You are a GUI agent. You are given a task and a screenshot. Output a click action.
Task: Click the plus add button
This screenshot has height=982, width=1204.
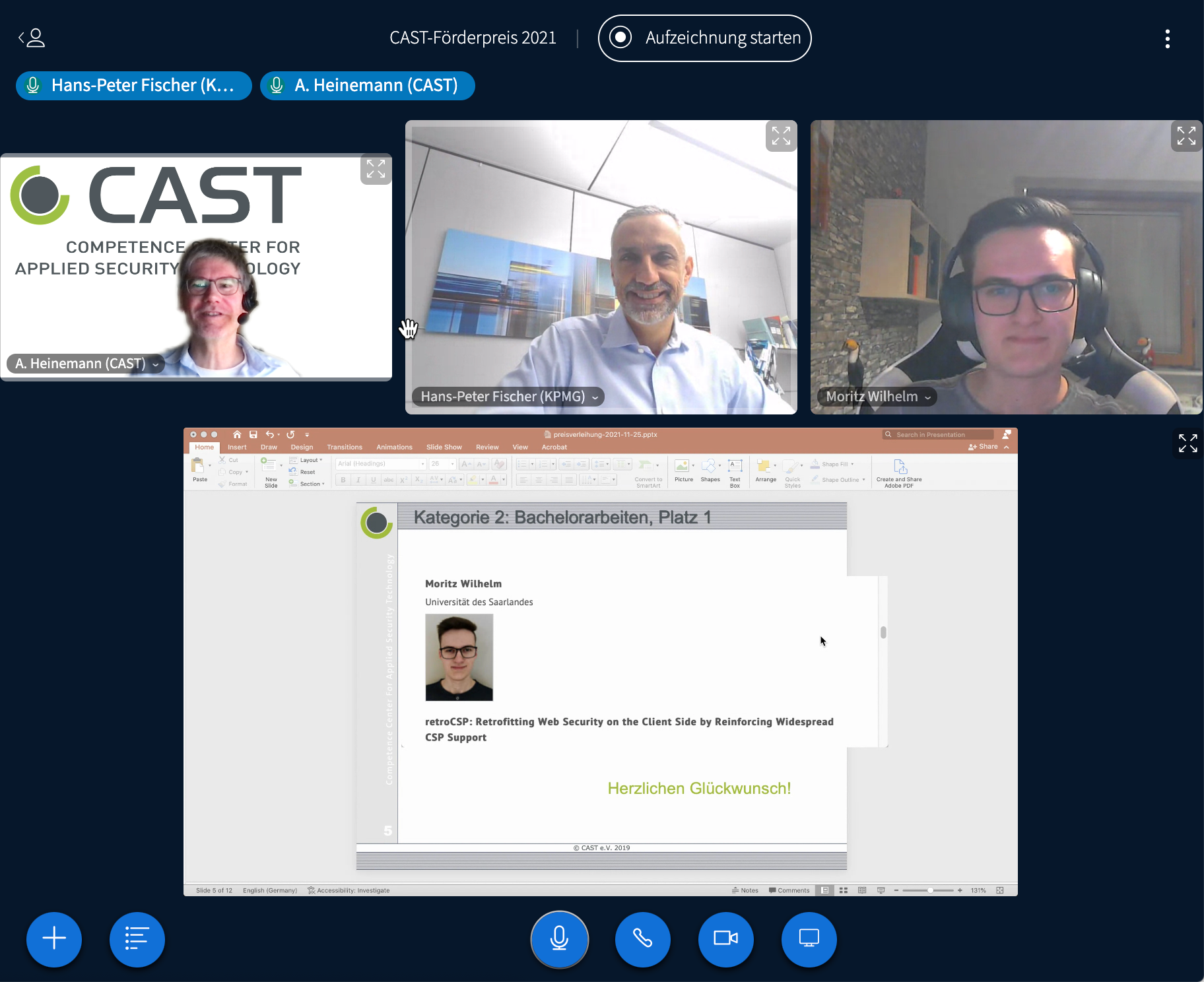54,938
